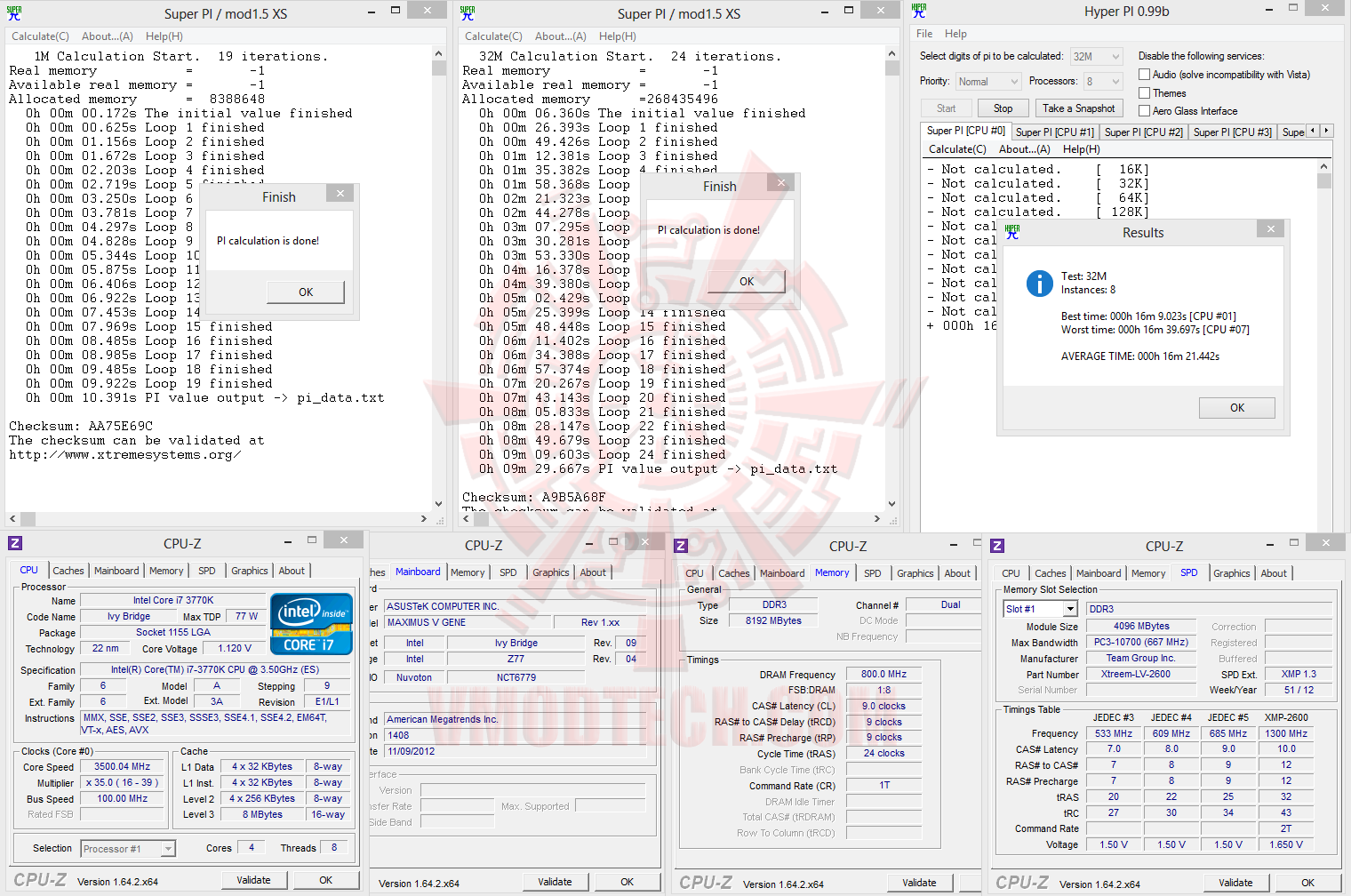Click the xtremesystems.org URL text in the 1M window
The width and height of the screenshot is (1351, 896).
point(124,454)
